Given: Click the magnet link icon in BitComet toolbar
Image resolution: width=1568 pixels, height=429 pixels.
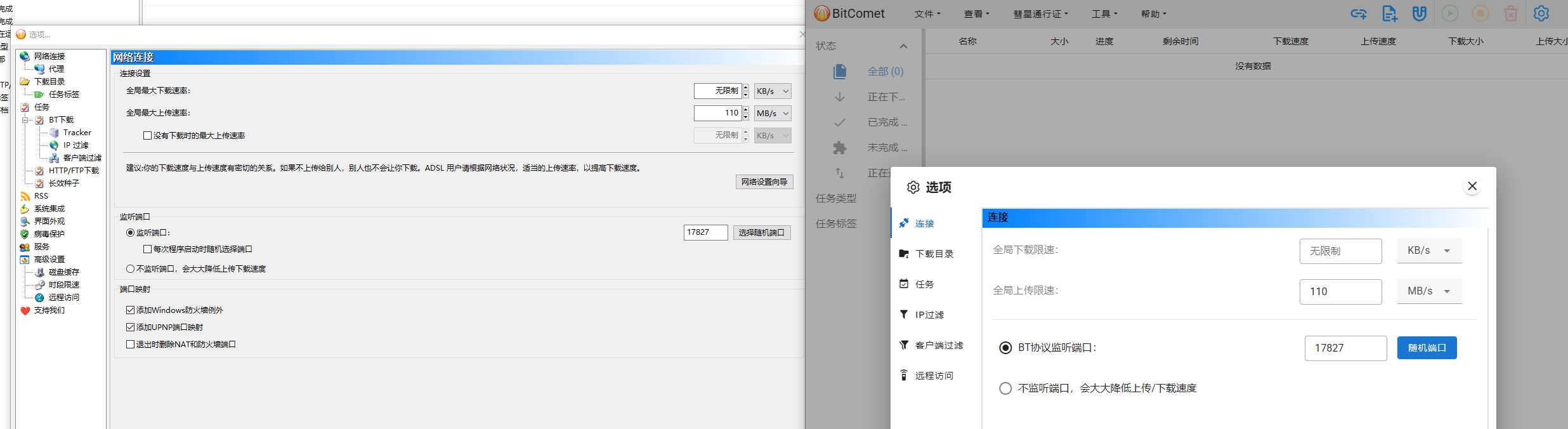Looking at the screenshot, I should point(1420,14).
